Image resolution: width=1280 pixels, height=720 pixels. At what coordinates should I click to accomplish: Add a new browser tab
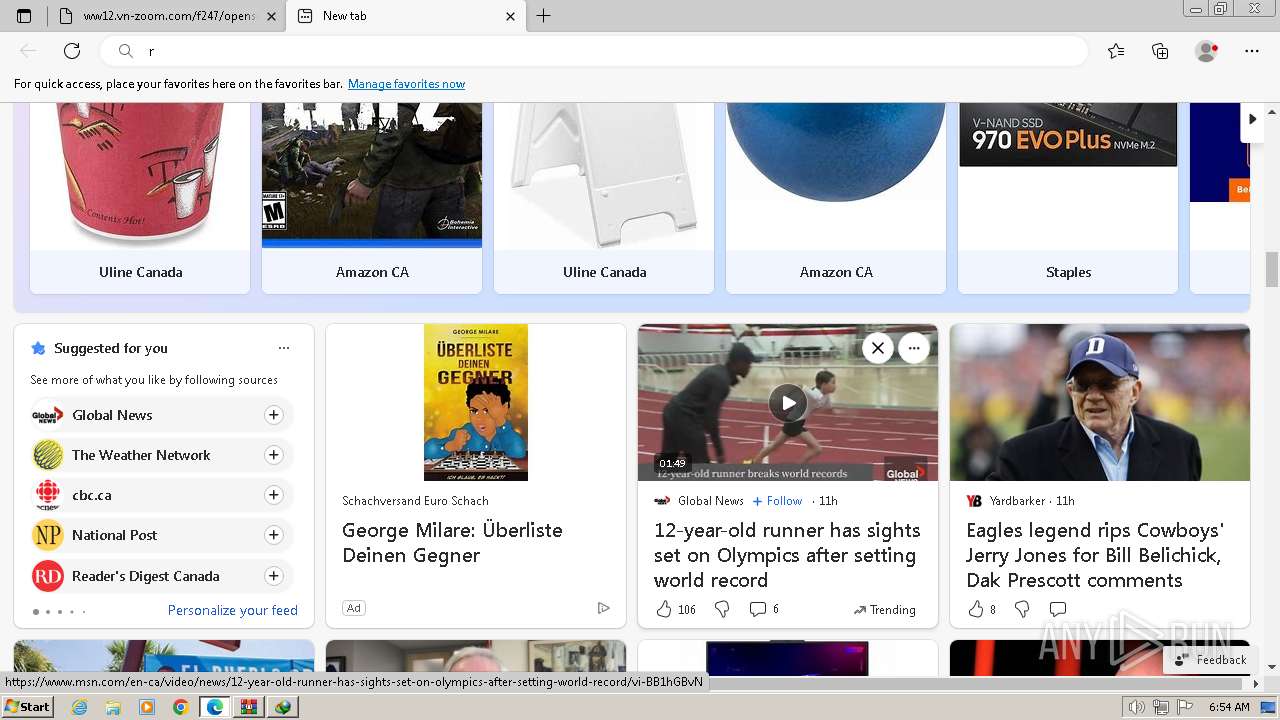(544, 16)
